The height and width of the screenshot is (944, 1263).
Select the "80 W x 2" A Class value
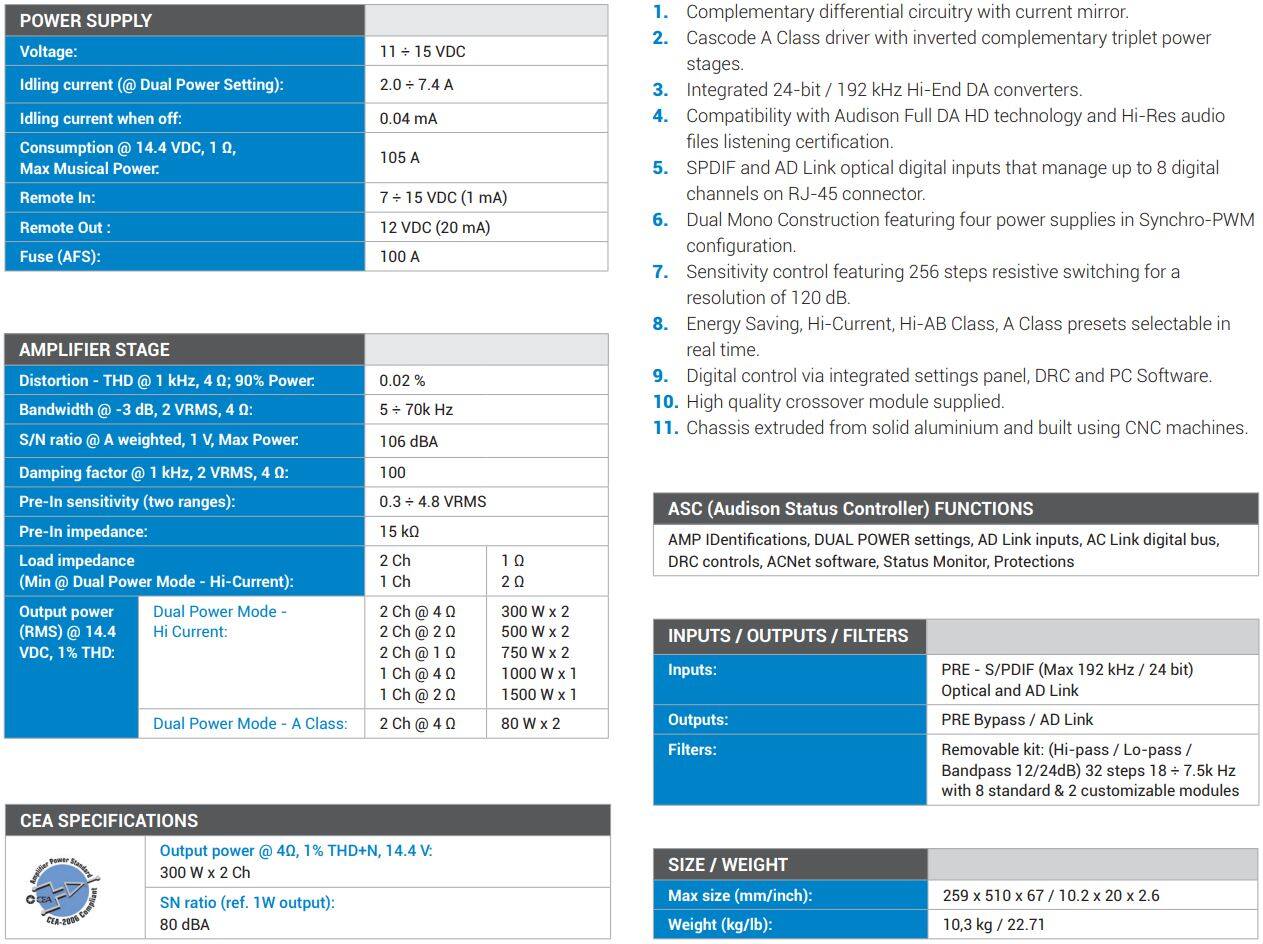[530, 723]
